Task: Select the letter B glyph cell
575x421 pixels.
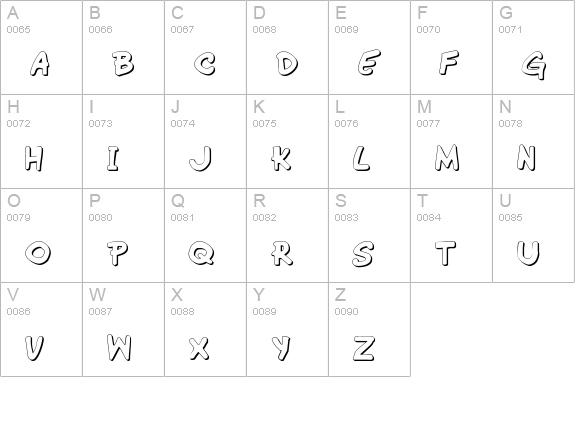Action: [123, 63]
